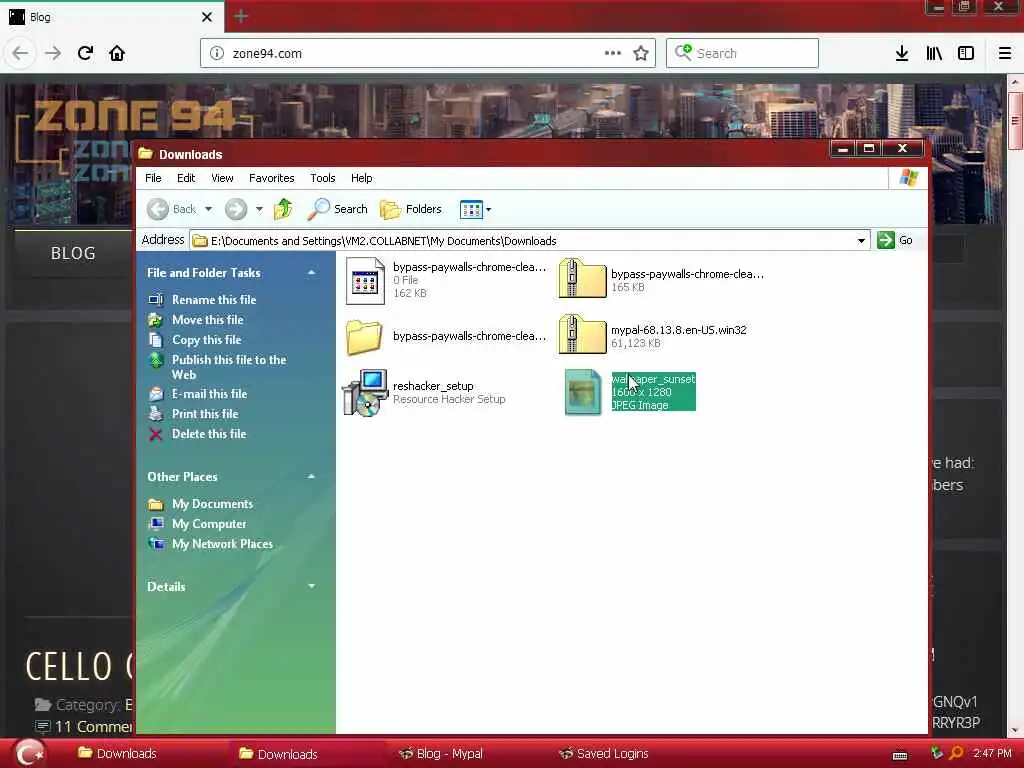The image size is (1024, 768).
Task: Select the 165 KB bypass-paywalls zip icon
Action: coord(582,280)
